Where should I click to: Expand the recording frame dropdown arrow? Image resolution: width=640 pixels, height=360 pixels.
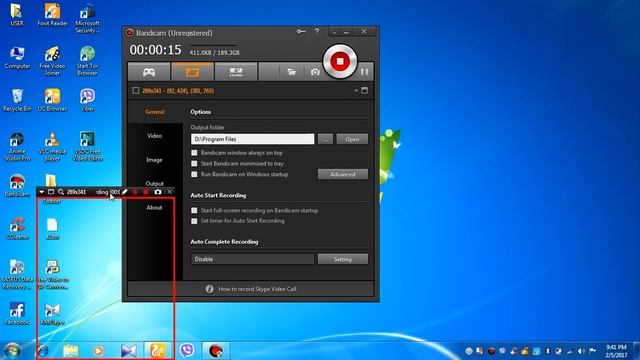click(42, 192)
